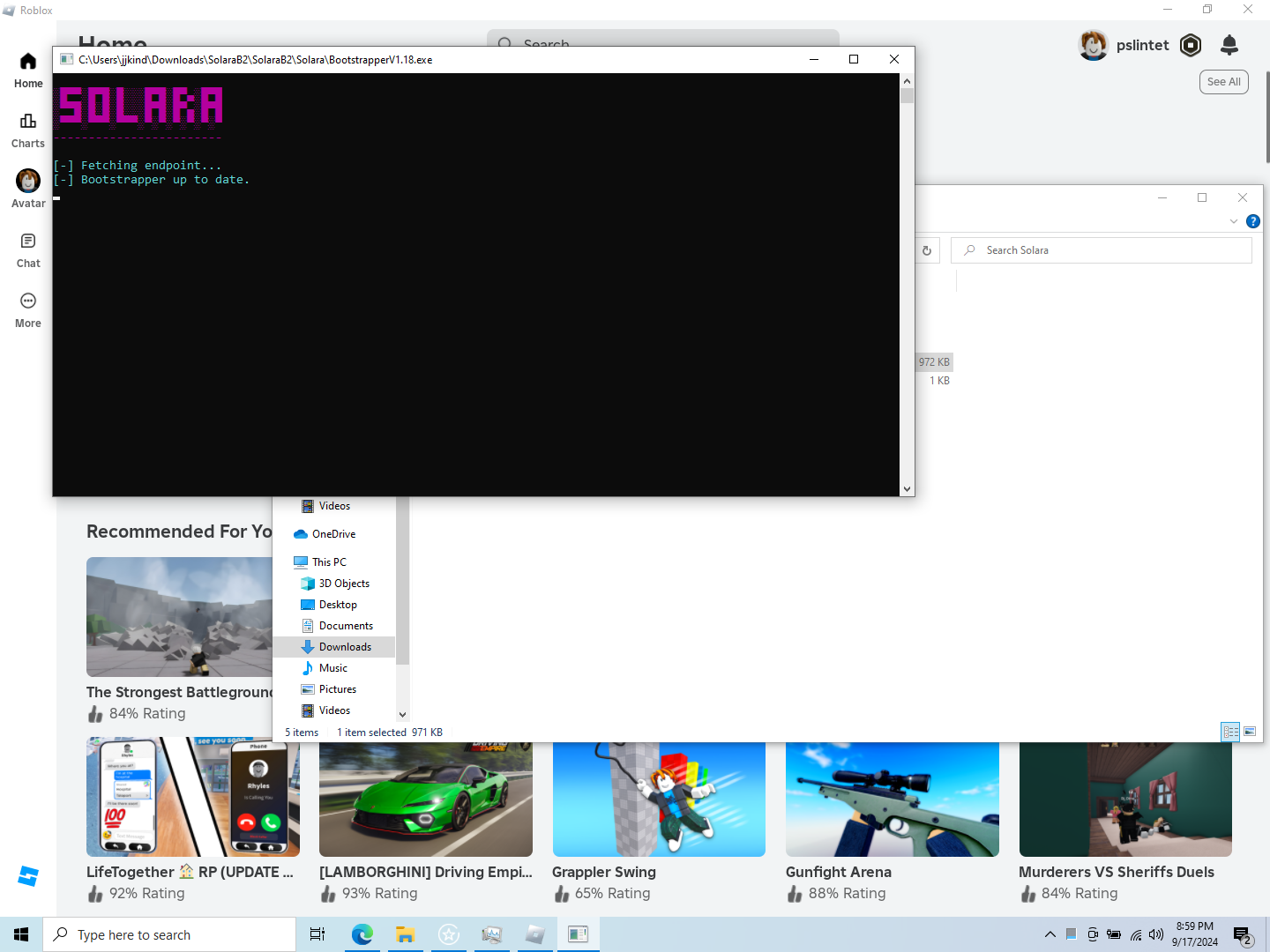This screenshot has height=952, width=1270.
Task: Click navigation pane scrollbar down arrow
Action: click(x=403, y=715)
